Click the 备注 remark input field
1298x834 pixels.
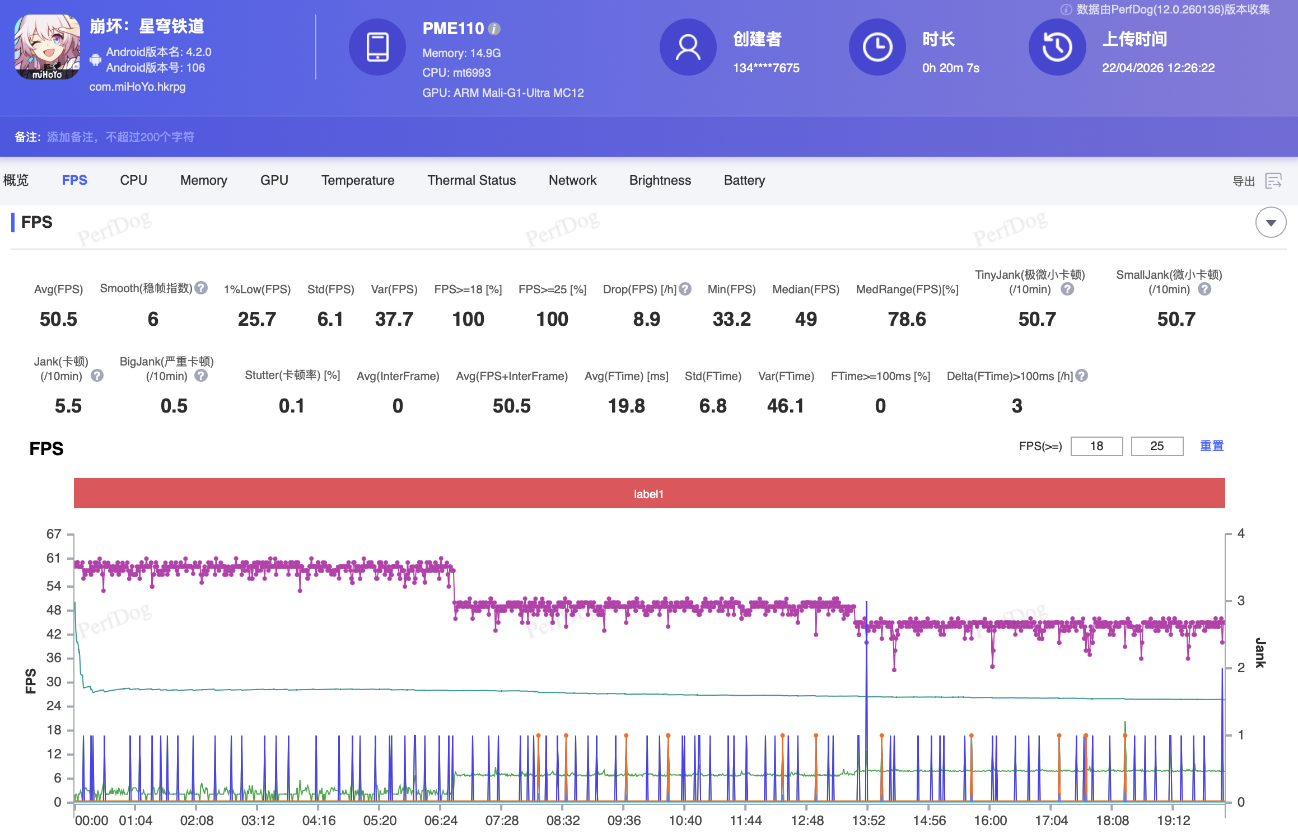121,137
